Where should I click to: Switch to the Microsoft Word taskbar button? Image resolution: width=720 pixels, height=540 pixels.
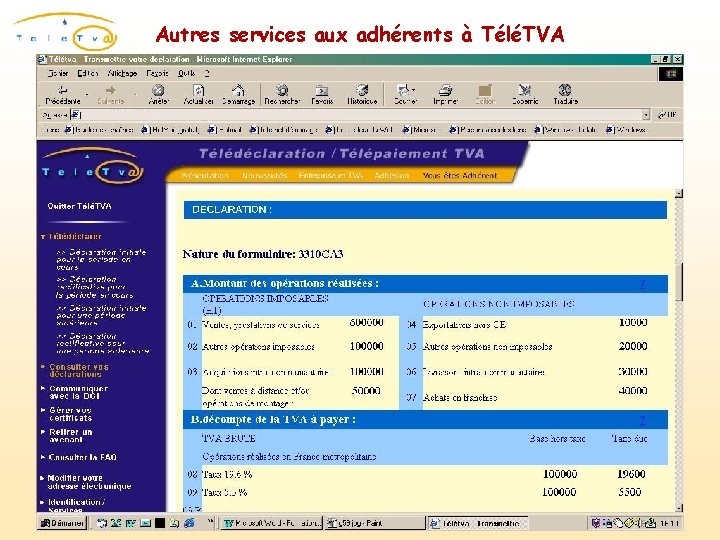(x=272, y=523)
